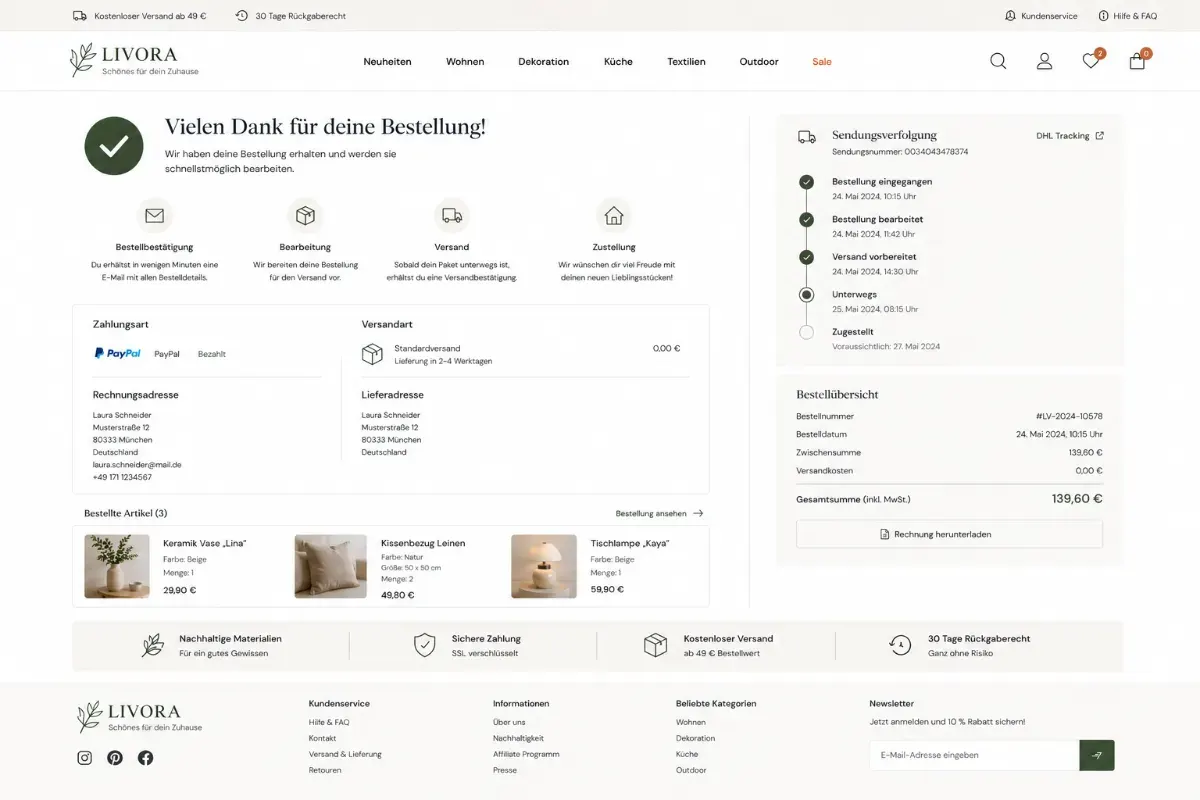Click the order number #LV-2024-10578
The image size is (1200, 800).
point(1069,416)
